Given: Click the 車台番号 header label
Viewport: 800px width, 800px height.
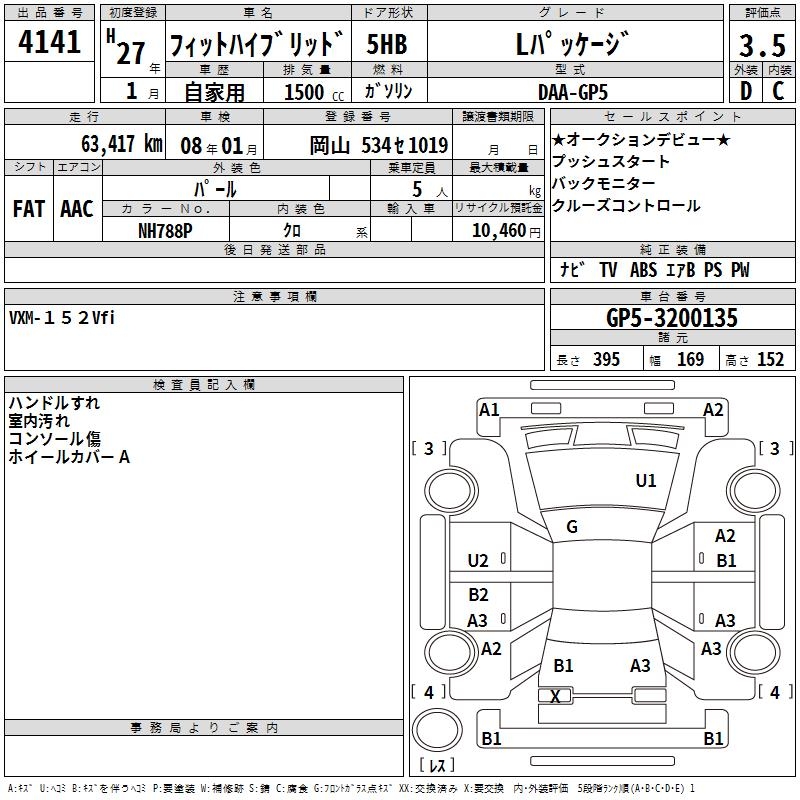Looking at the screenshot, I should (x=672, y=296).
